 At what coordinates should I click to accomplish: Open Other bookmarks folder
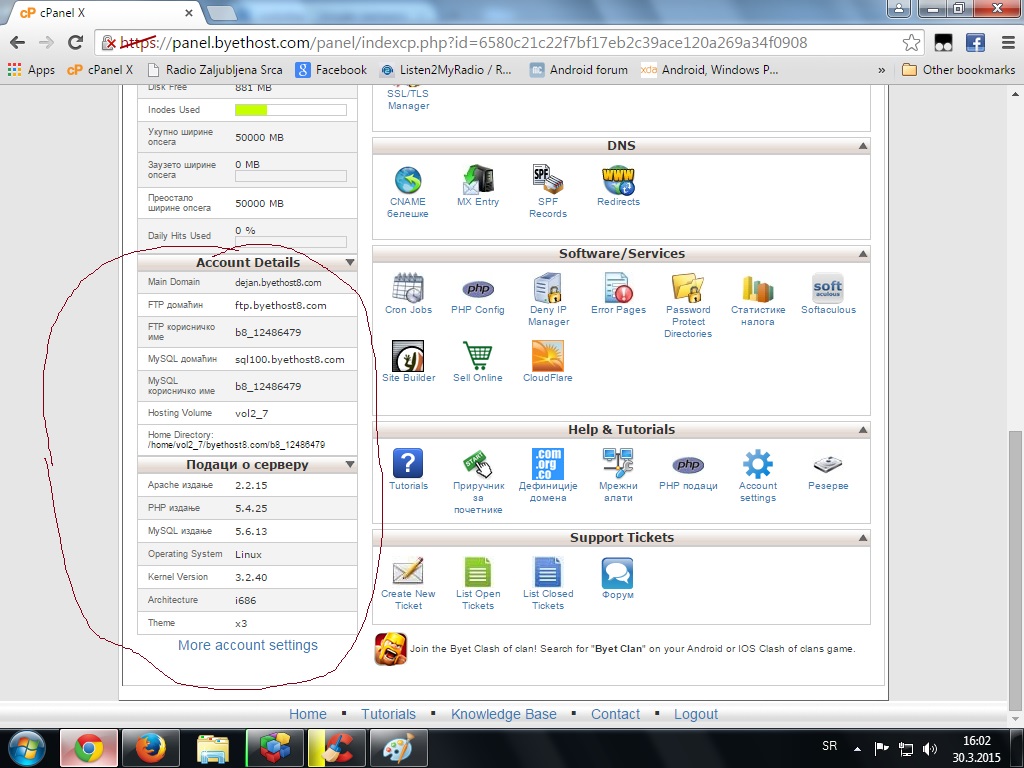tap(959, 70)
